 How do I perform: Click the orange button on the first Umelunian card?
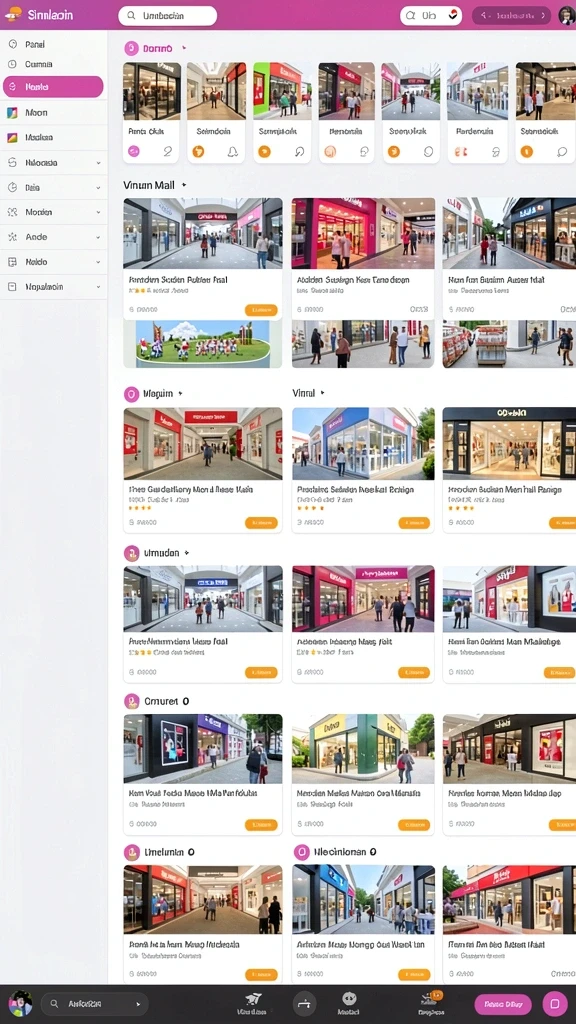pyautogui.click(x=261, y=975)
